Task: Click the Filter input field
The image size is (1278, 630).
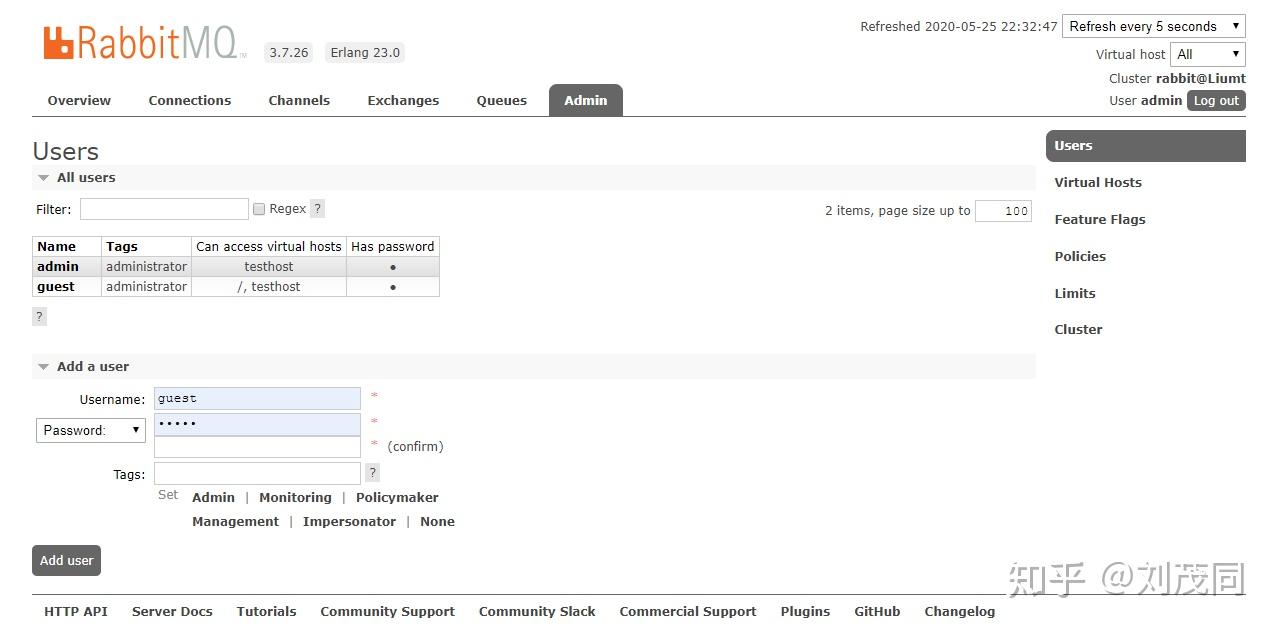Action: (x=164, y=209)
